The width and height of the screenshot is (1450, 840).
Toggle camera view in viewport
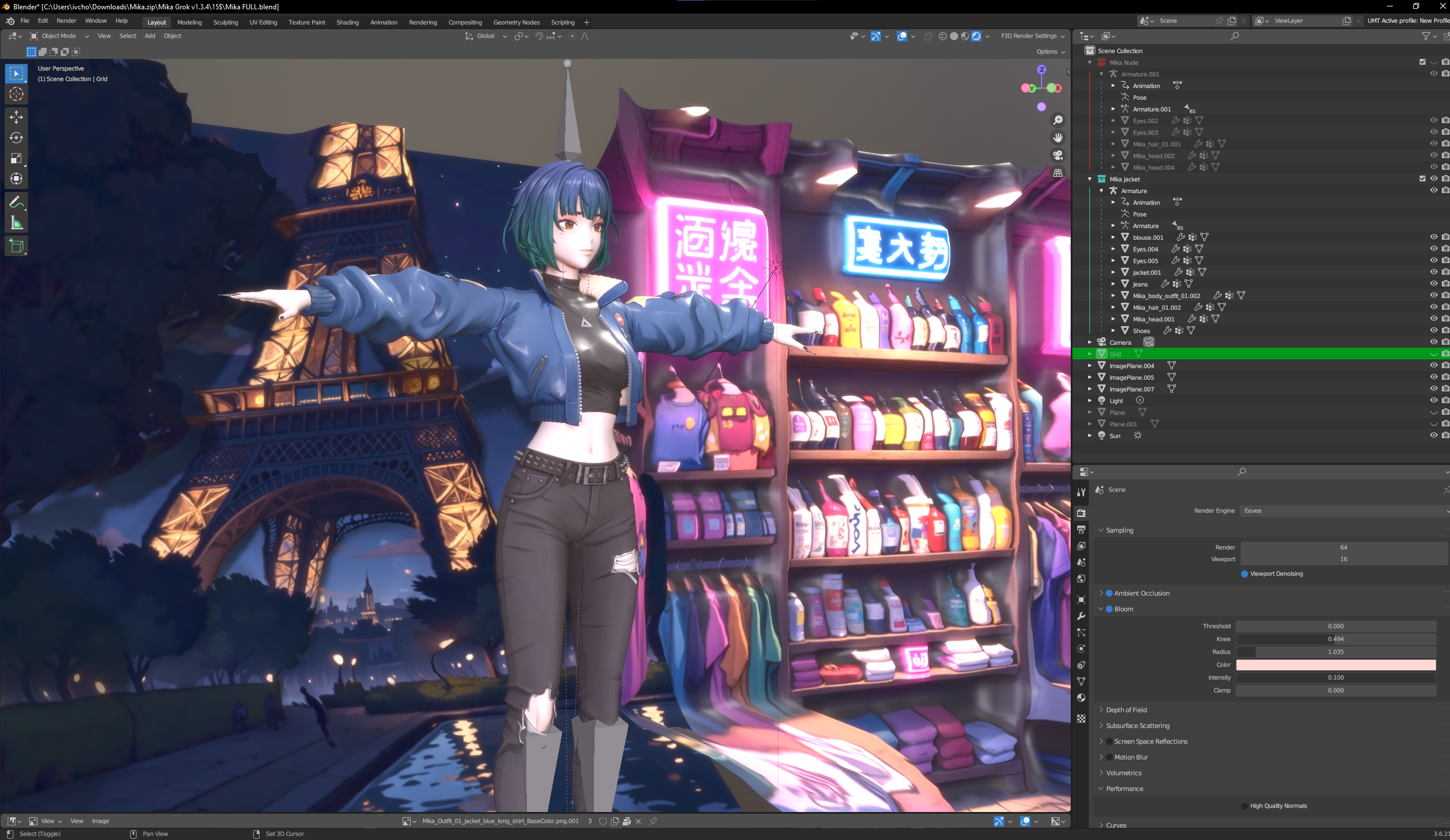[1057, 155]
